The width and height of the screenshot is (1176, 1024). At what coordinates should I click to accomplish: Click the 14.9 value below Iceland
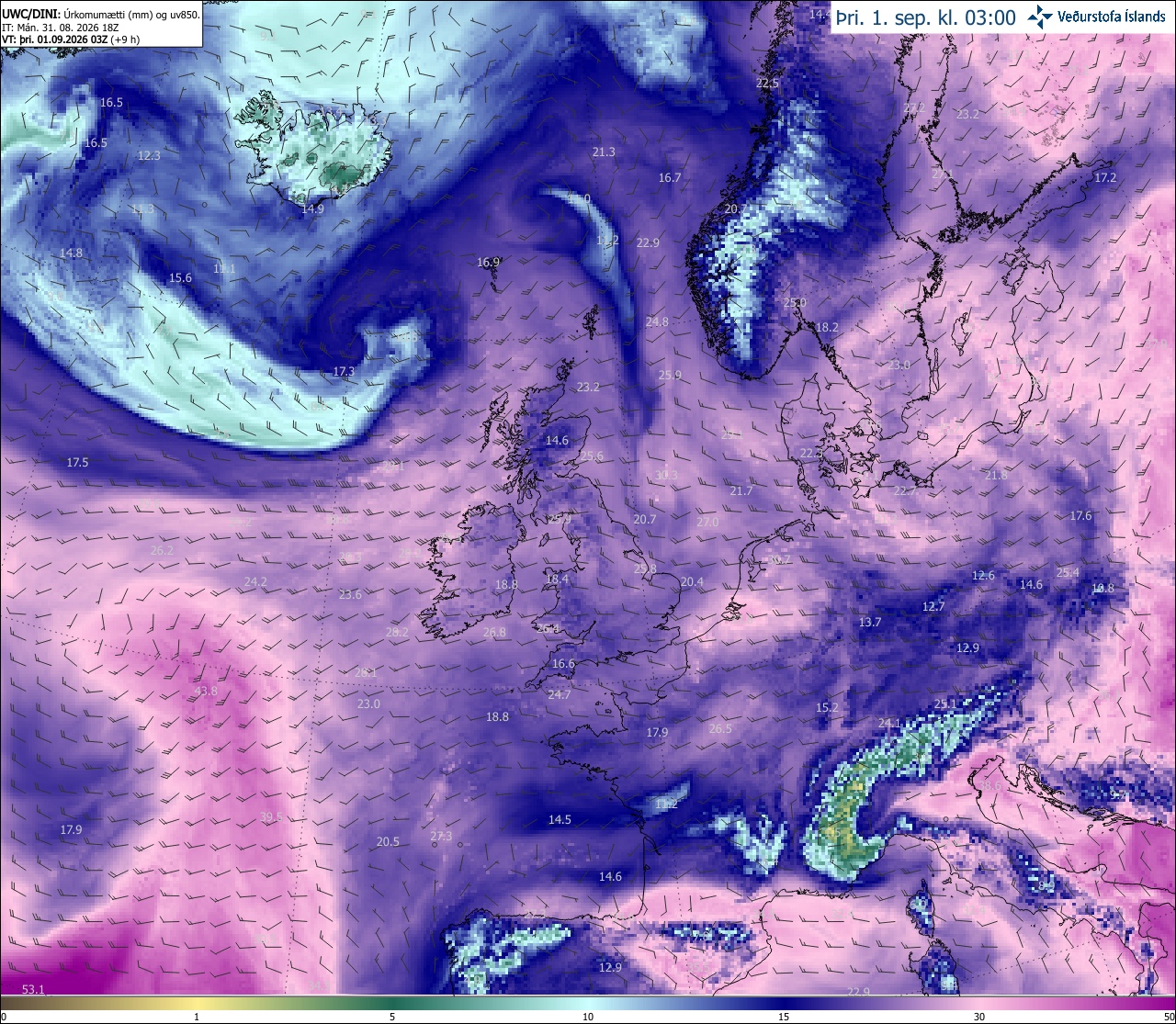coord(312,209)
